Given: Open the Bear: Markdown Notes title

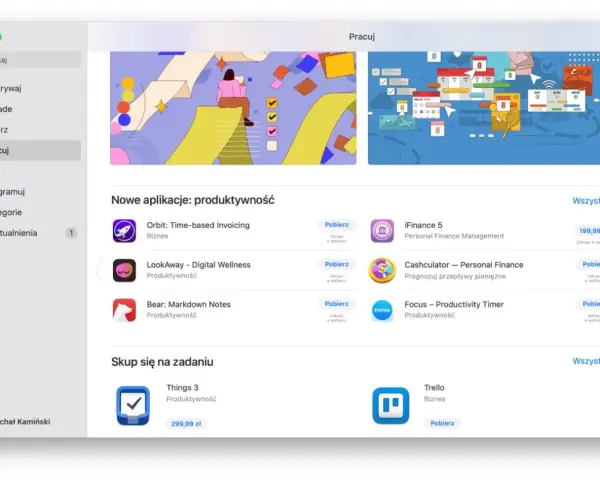Looking at the screenshot, I should 189,304.
